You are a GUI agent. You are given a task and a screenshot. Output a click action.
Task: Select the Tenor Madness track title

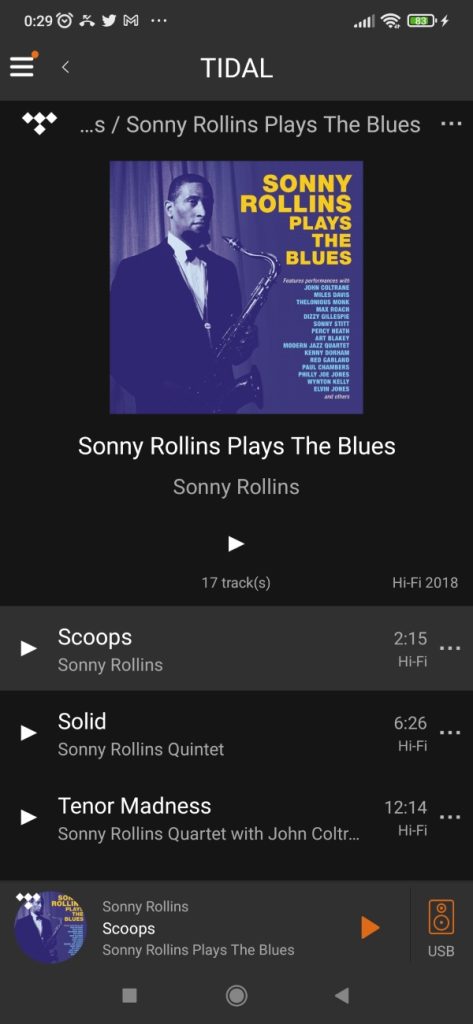pos(135,807)
